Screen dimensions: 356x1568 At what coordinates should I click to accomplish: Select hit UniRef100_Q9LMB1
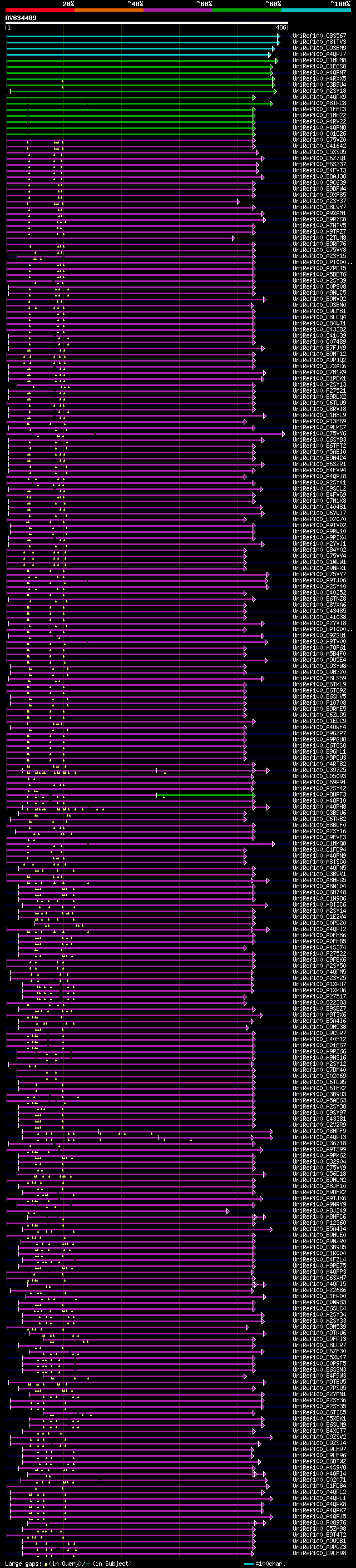click(x=319, y=311)
